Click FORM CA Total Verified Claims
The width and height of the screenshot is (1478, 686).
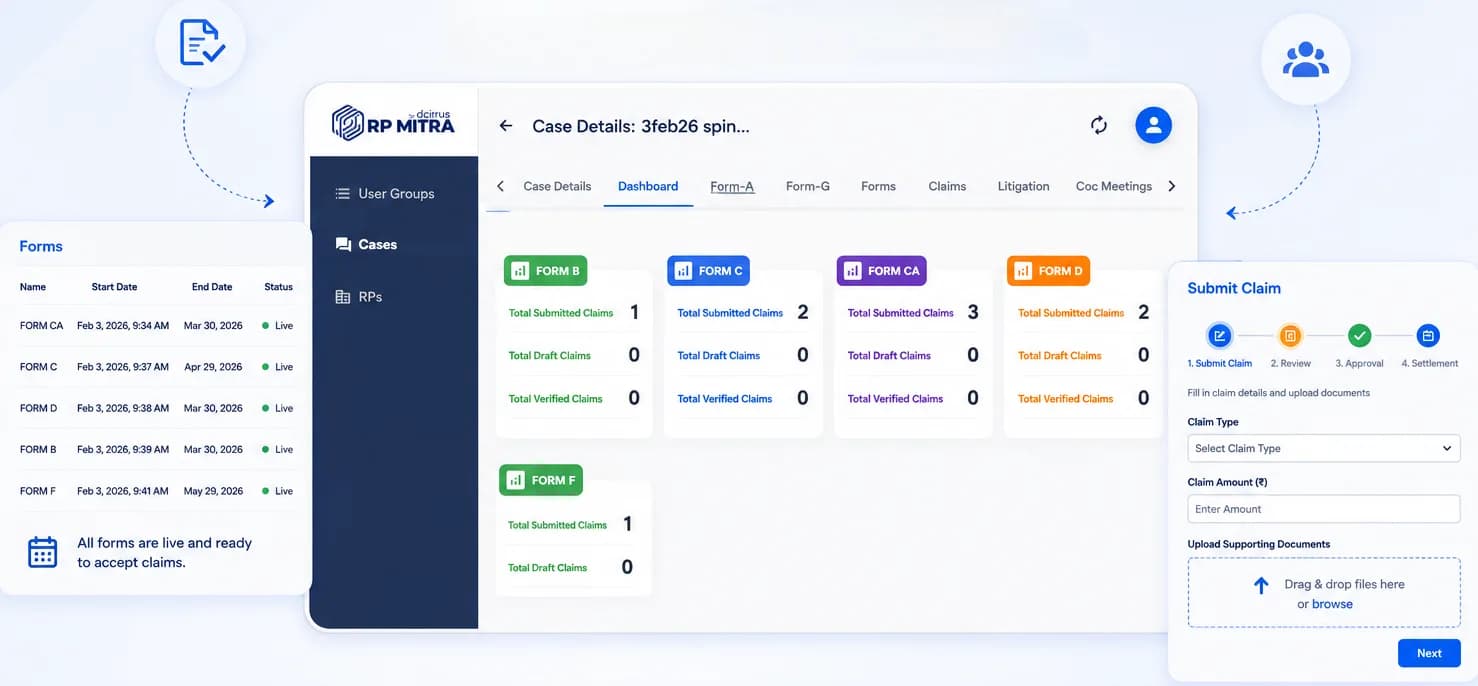coord(895,399)
